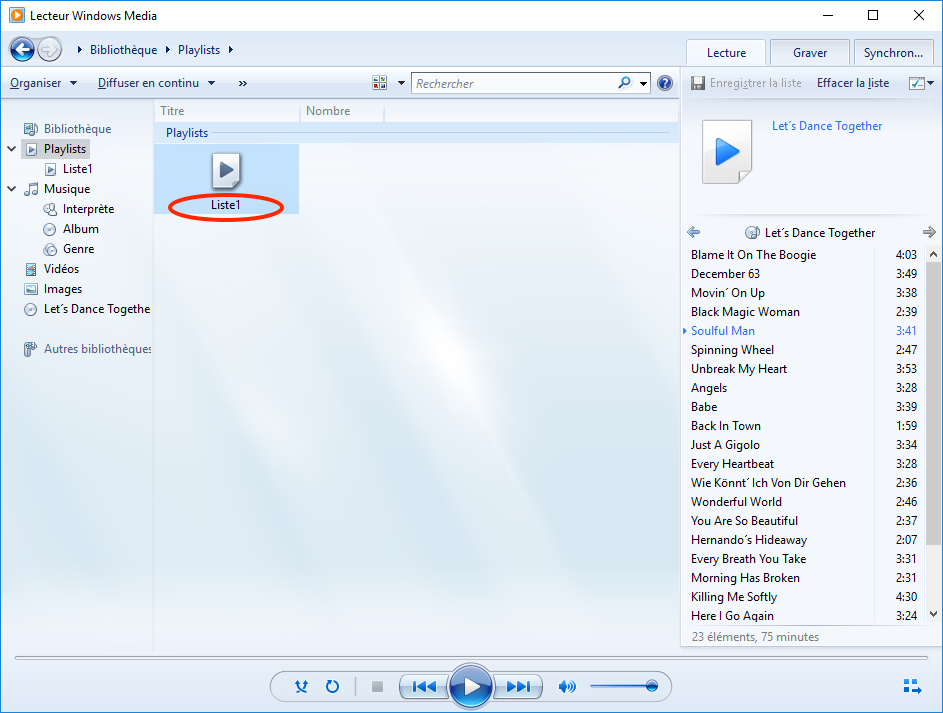Viewport: 943px width, 713px height.
Task: Click Bibliothèque in the breadcrumb
Action: (x=123, y=50)
